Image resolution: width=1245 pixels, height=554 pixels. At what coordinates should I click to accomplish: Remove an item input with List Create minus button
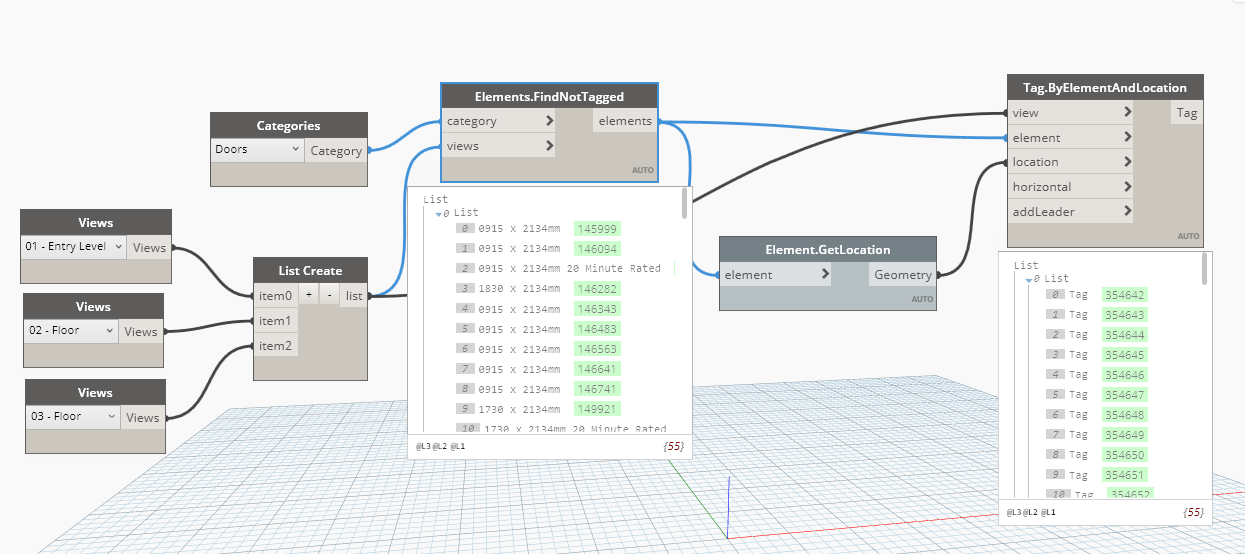329,296
